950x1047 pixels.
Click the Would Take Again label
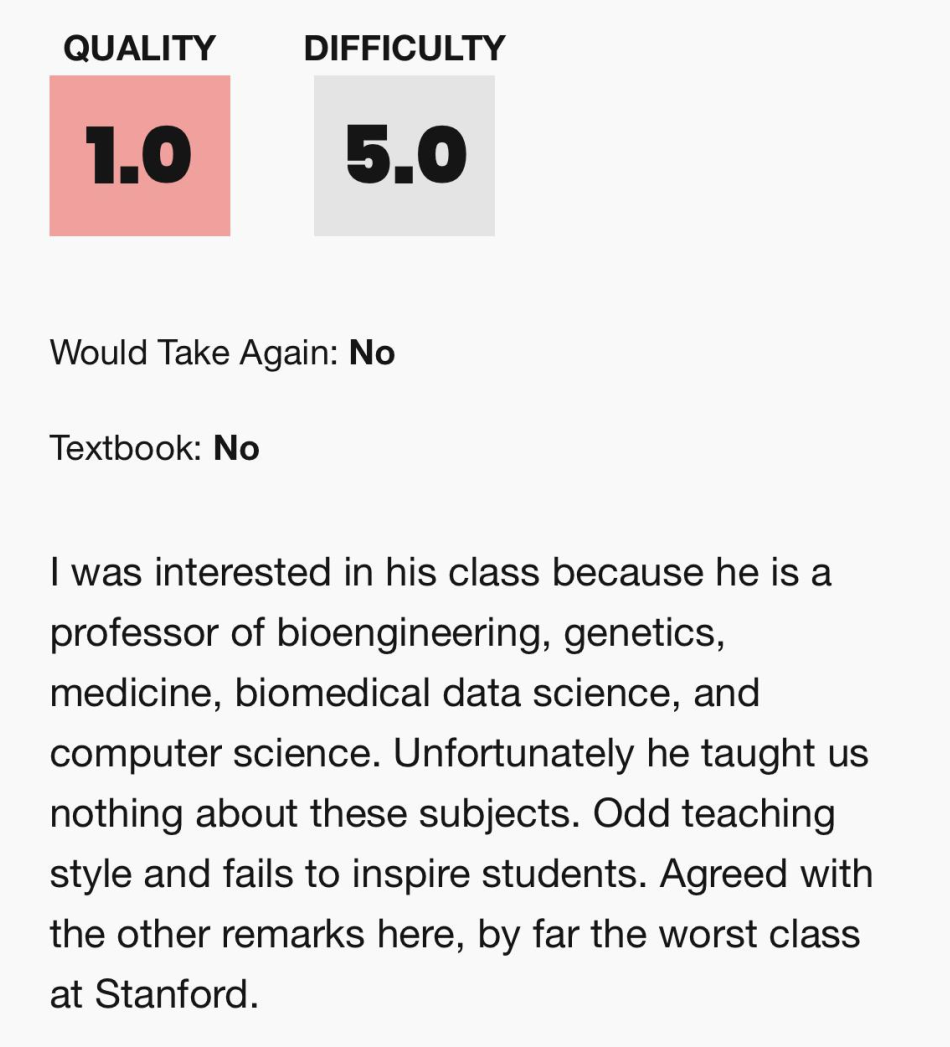click(194, 352)
